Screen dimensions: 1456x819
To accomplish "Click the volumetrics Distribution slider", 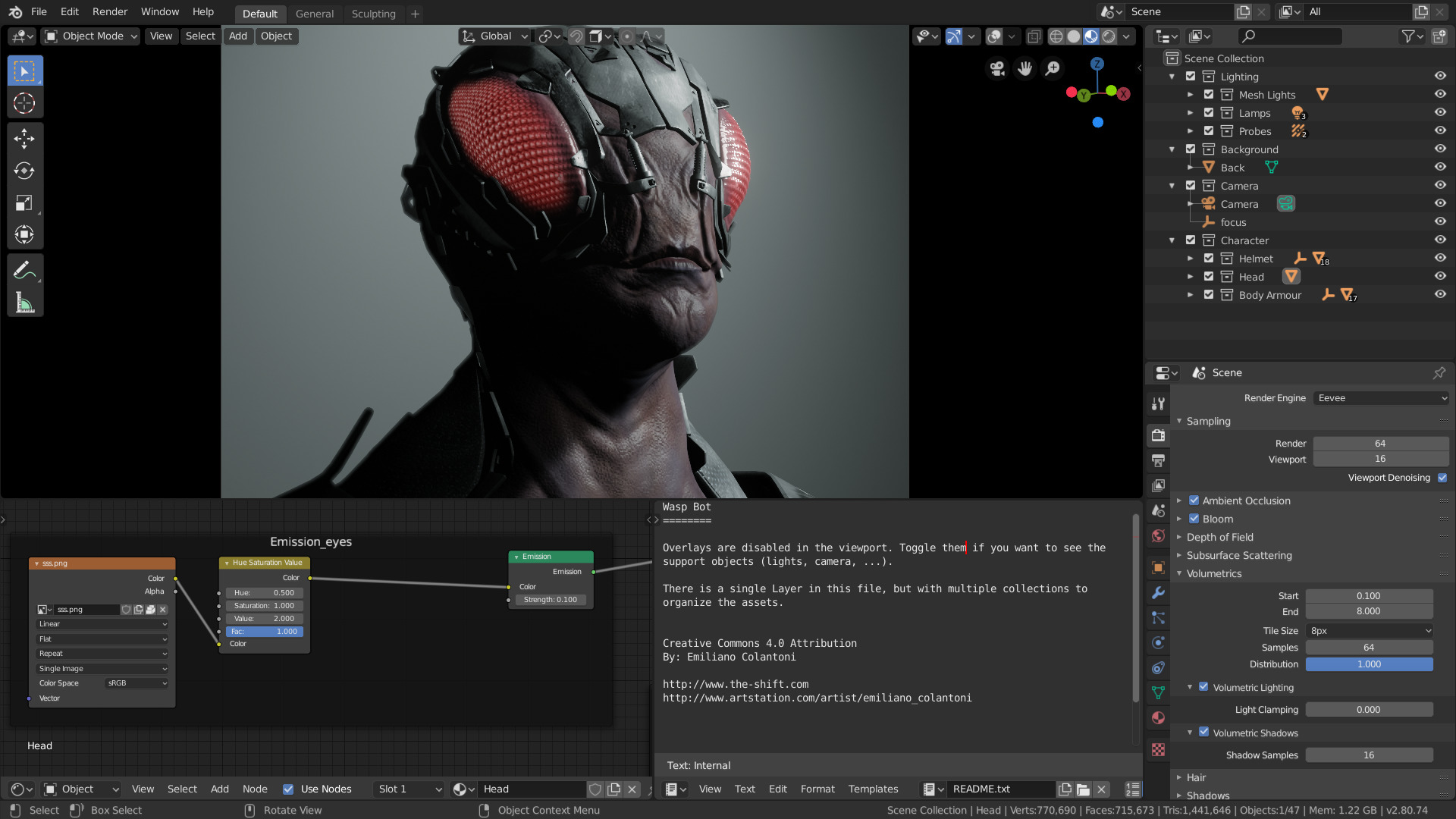I will click(x=1369, y=664).
